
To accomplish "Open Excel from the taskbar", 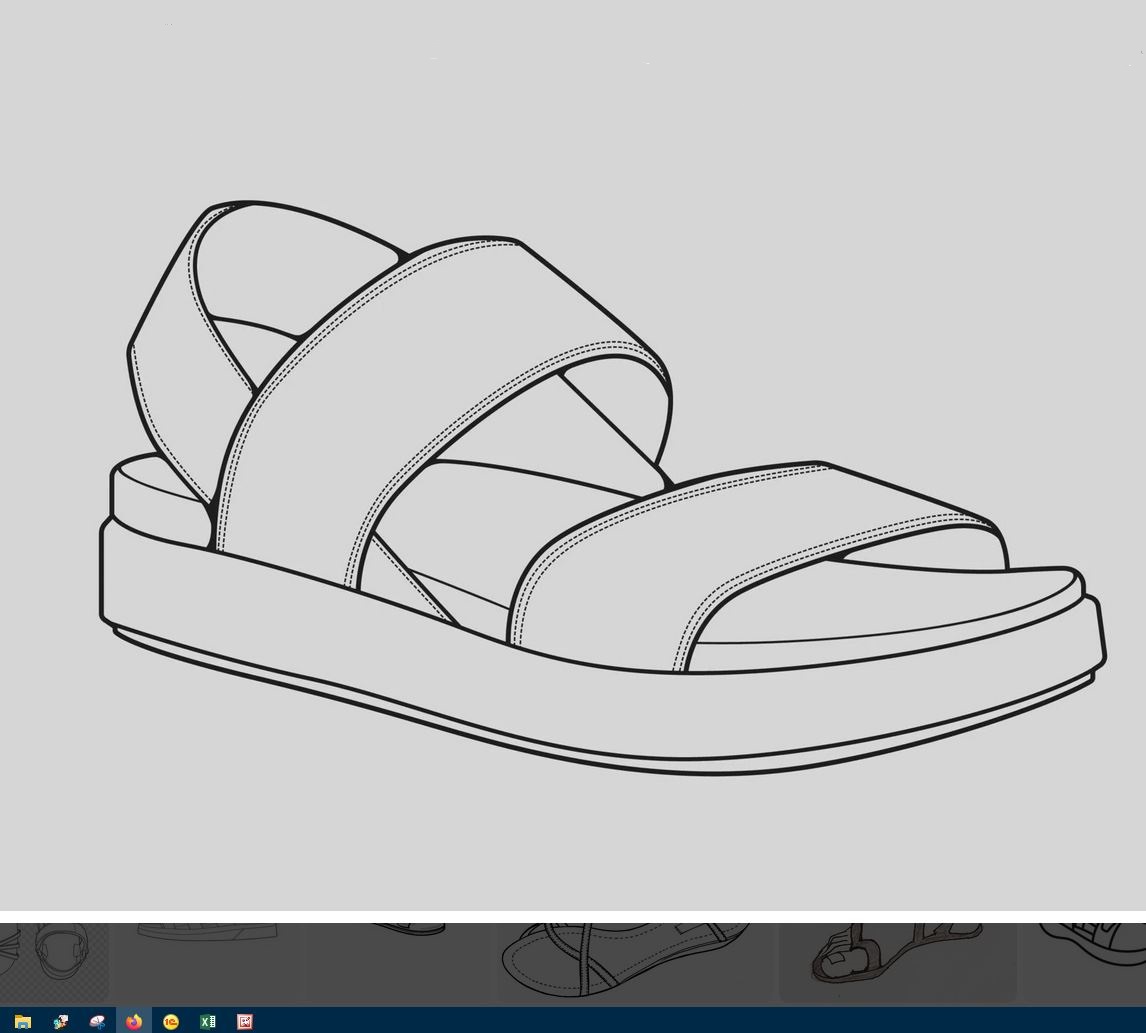I will click(208, 1021).
